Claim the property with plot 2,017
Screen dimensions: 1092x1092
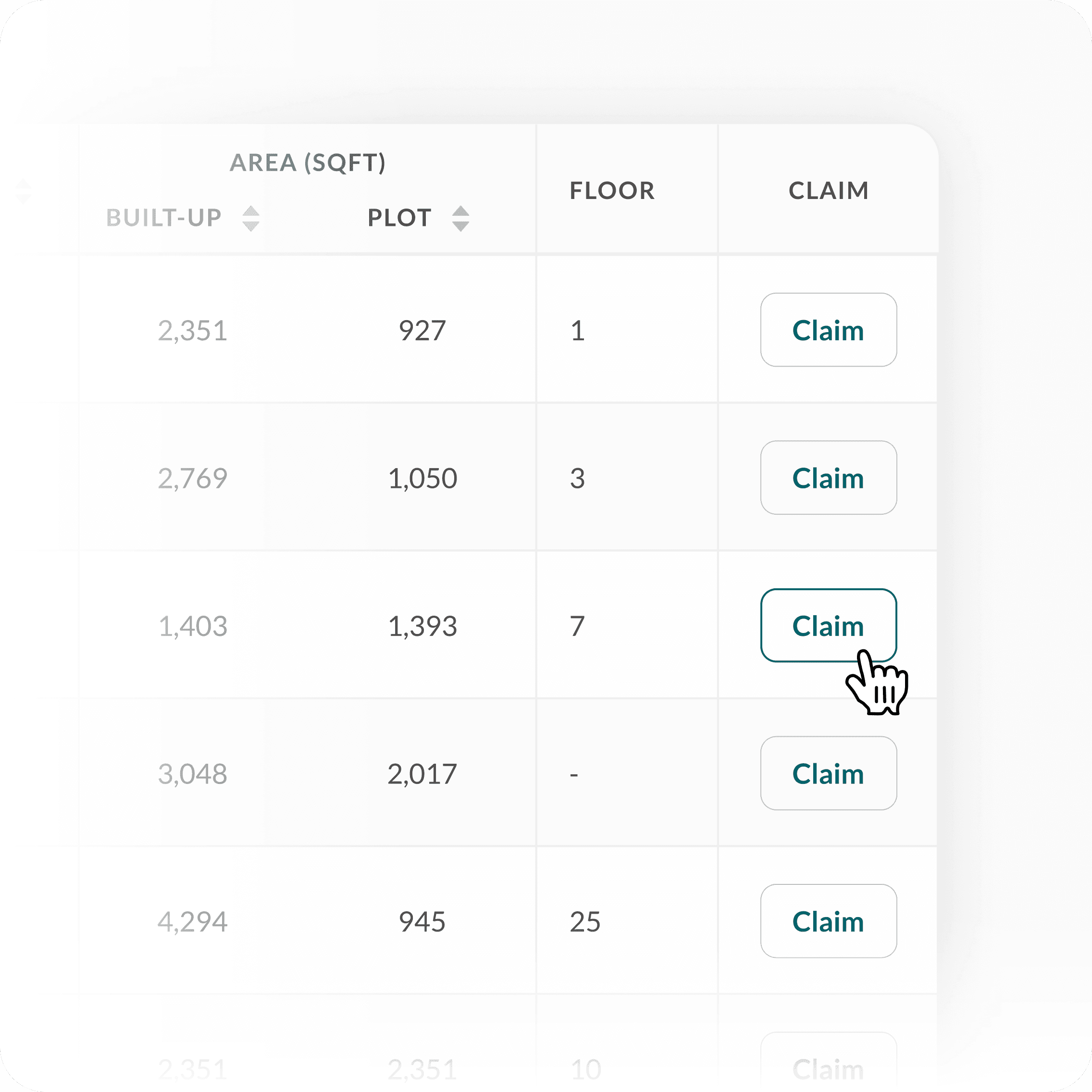[x=828, y=773]
